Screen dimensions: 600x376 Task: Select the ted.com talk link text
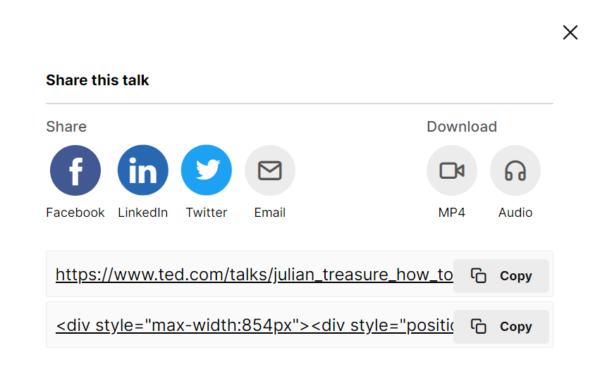[254, 275]
